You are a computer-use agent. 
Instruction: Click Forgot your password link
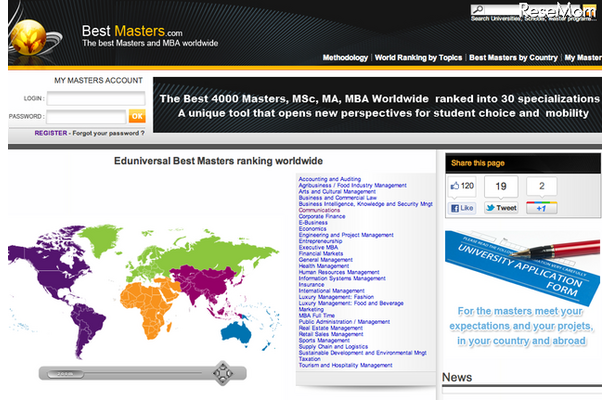109,133
